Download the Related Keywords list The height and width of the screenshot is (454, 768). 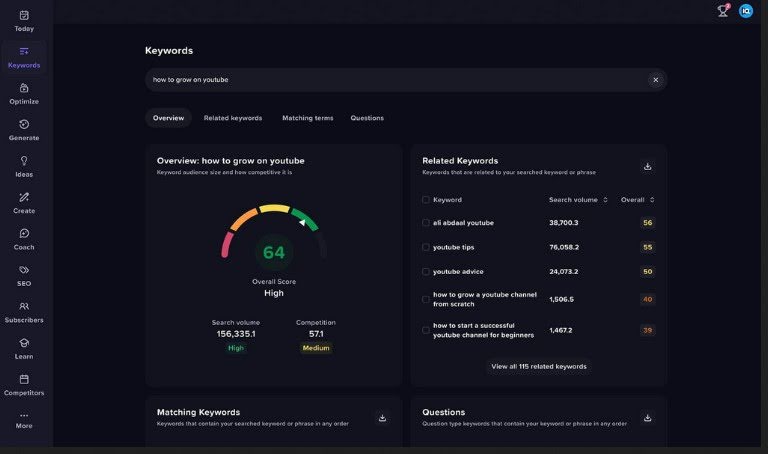coord(647,166)
